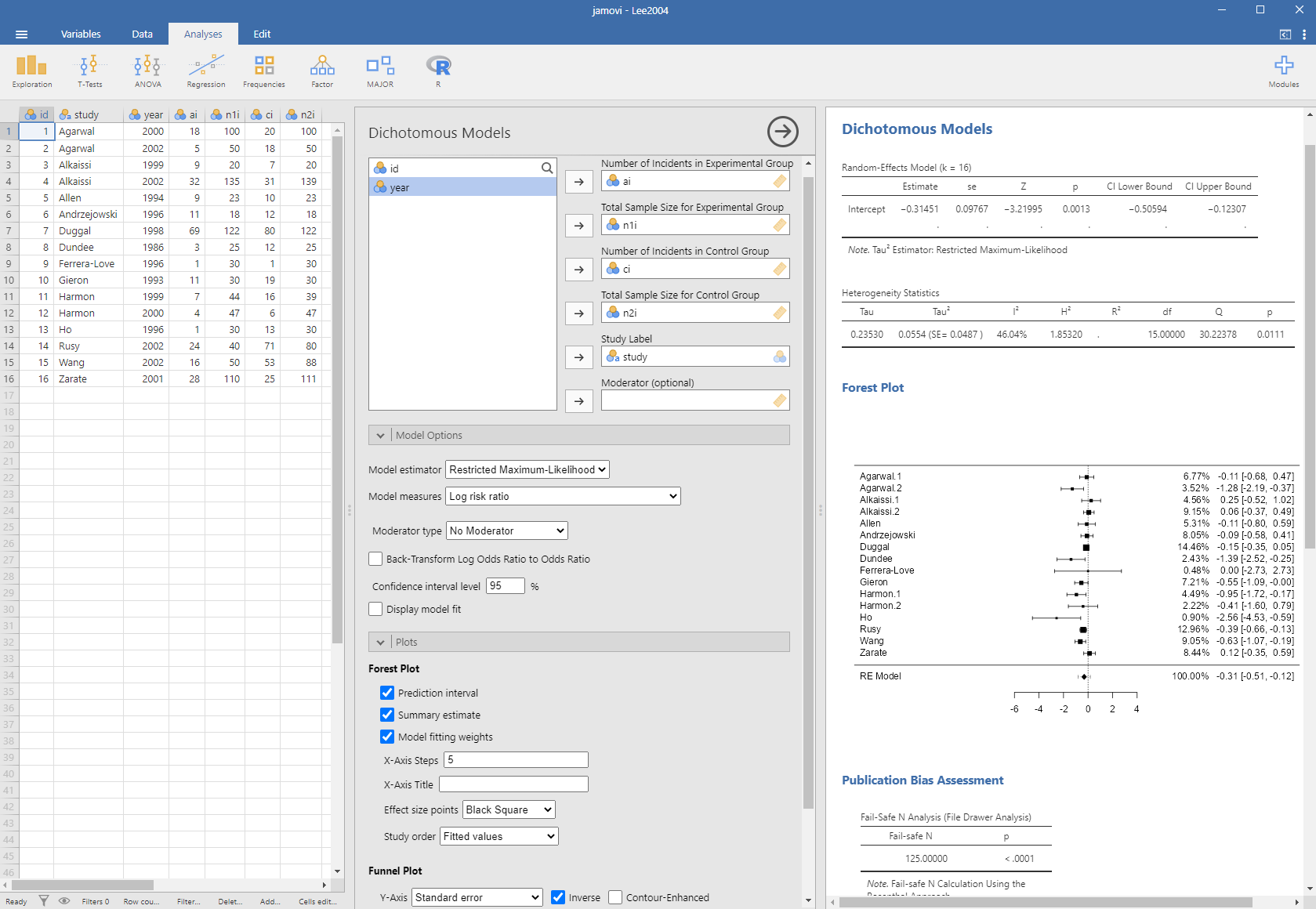Screen dimensions: 1316x909
Task: Collapse the analysis options panel arrow
Action: [x=782, y=132]
